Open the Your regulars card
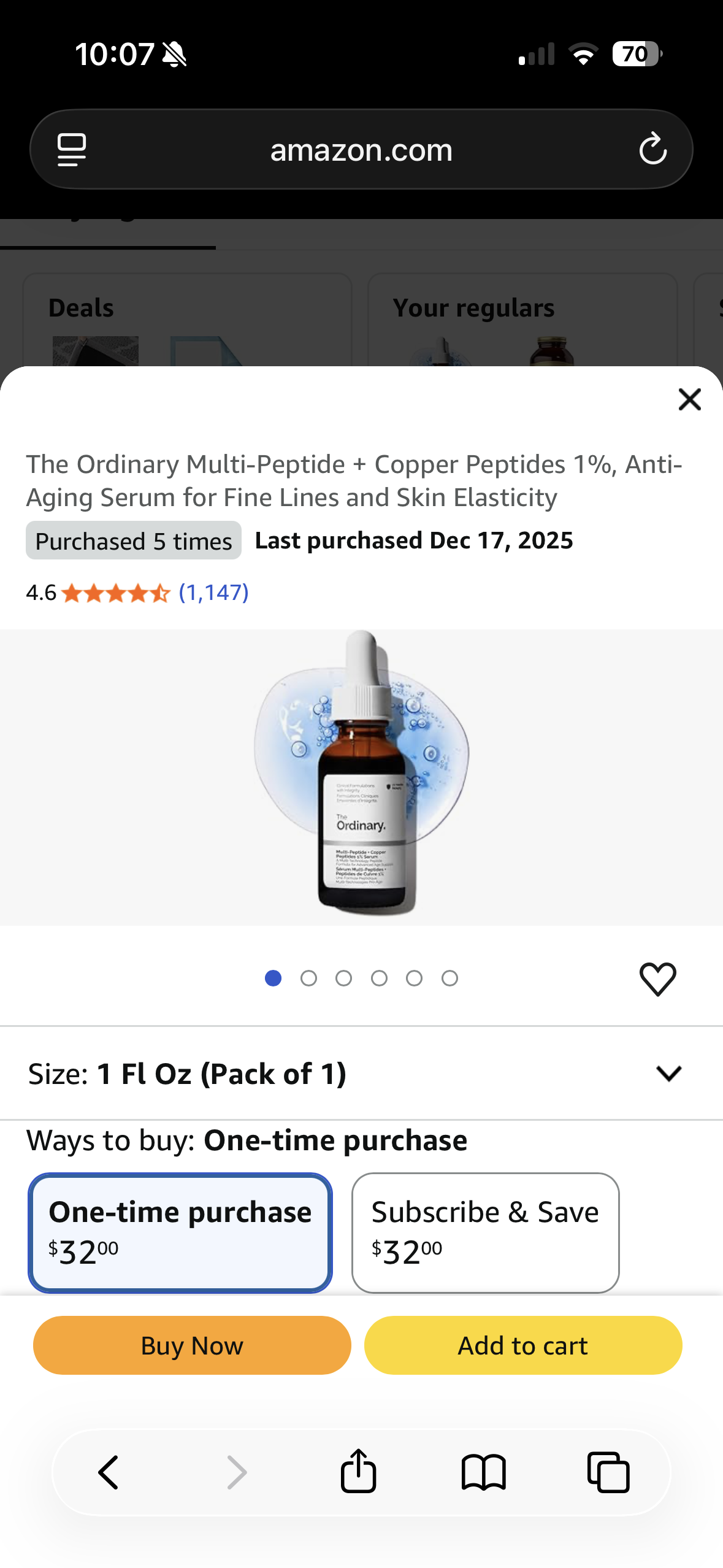723x1568 pixels. 522,320
